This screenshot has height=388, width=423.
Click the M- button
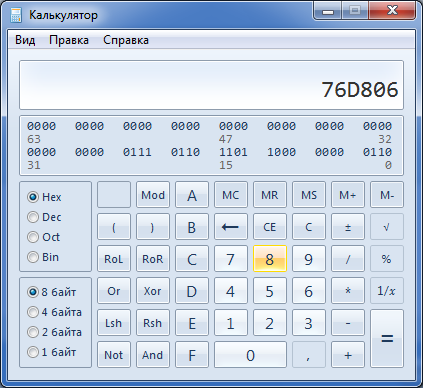[x=387, y=195]
